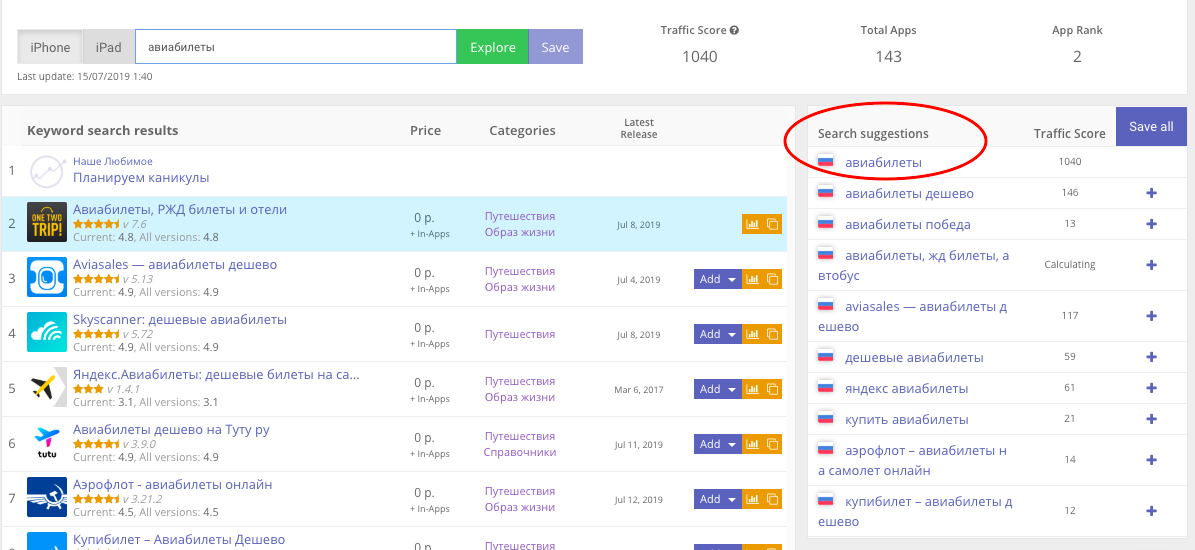Open Аэрофлот - авиабилеты онлайн link
Image resolution: width=1195 pixels, height=550 pixels.
172,484
